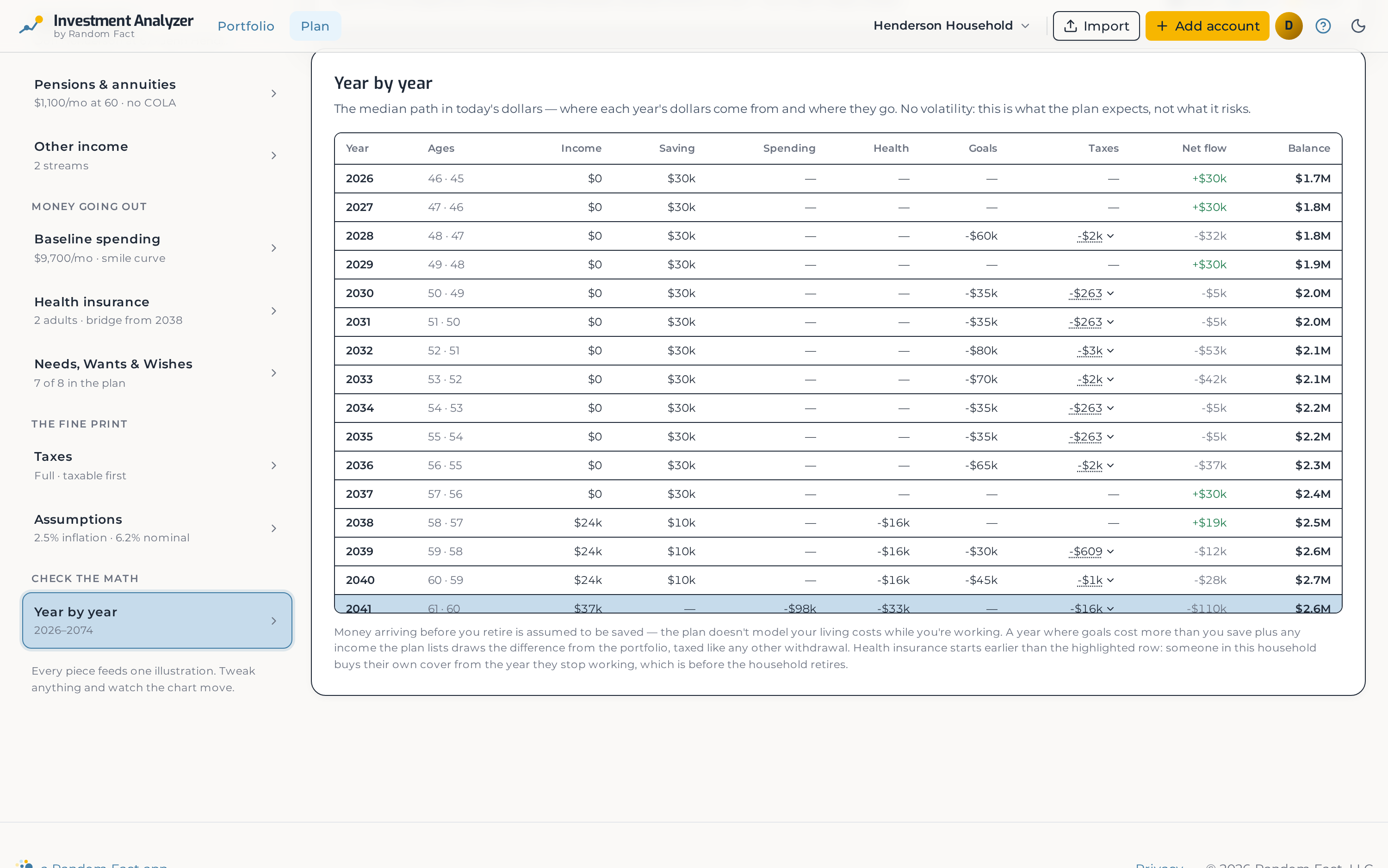
Task: Expand the 2035 taxes -$263 breakdown
Action: 1092,437
